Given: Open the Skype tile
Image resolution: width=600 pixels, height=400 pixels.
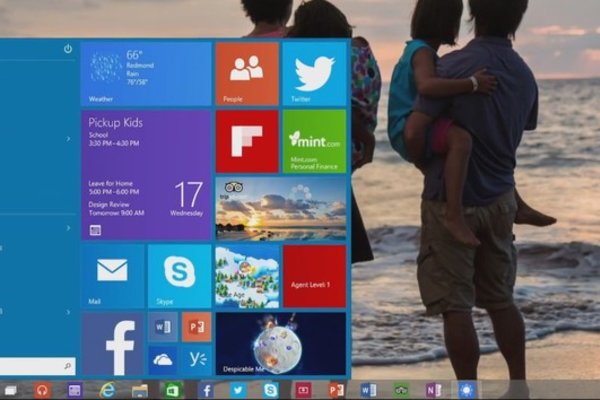Looking at the screenshot, I should pyautogui.click(x=179, y=276).
